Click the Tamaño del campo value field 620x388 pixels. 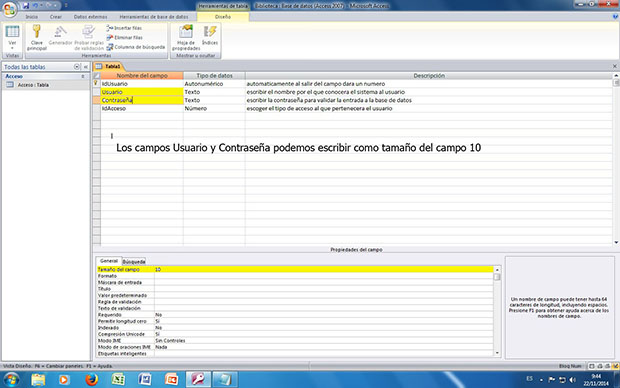(x=323, y=269)
